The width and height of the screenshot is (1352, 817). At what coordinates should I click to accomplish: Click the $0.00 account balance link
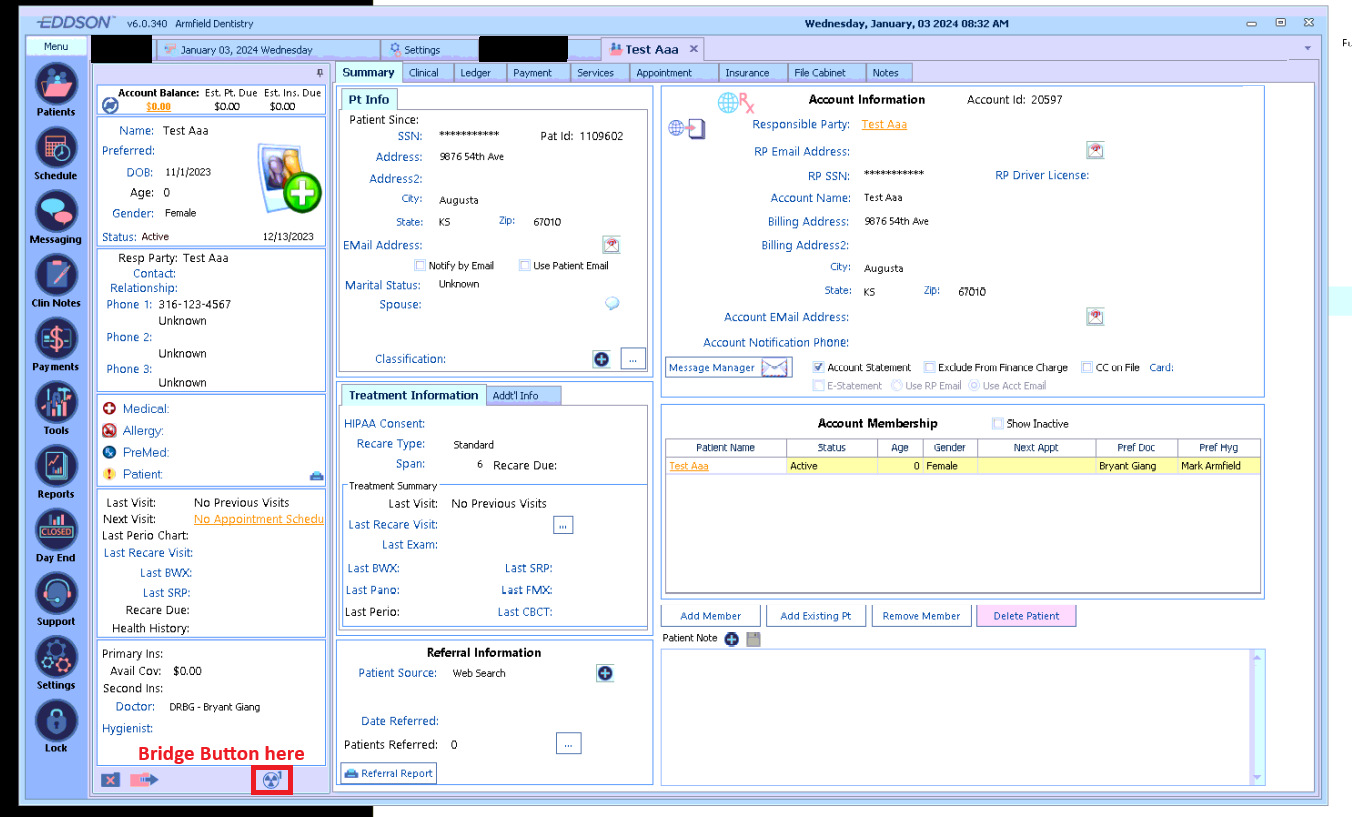pos(158,106)
